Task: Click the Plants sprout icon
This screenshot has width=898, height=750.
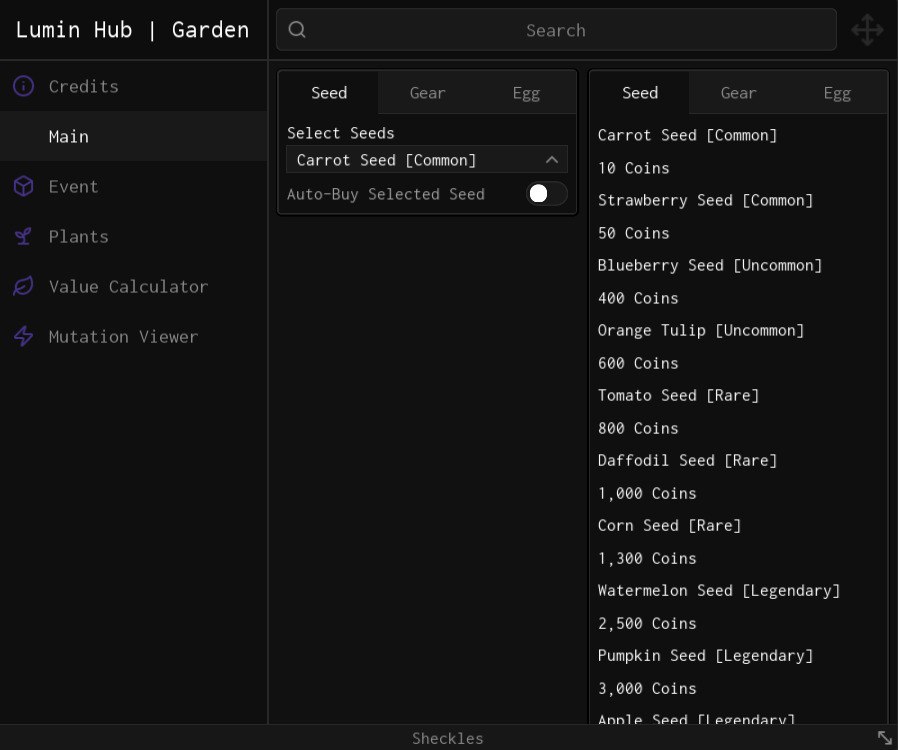Action: pos(23,236)
